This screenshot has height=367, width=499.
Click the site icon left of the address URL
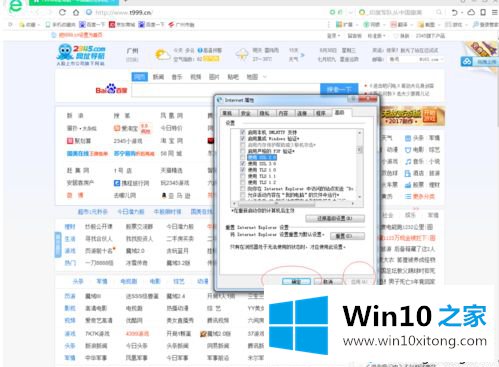point(89,12)
